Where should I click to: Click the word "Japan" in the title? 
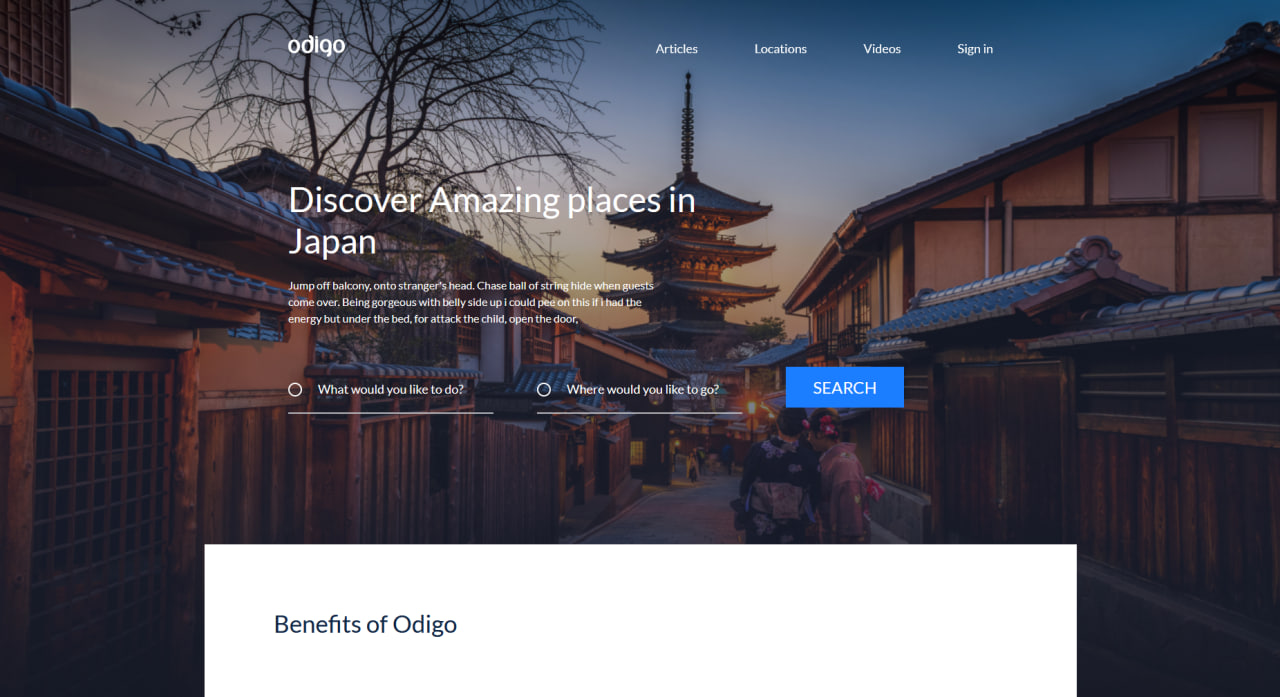click(333, 241)
